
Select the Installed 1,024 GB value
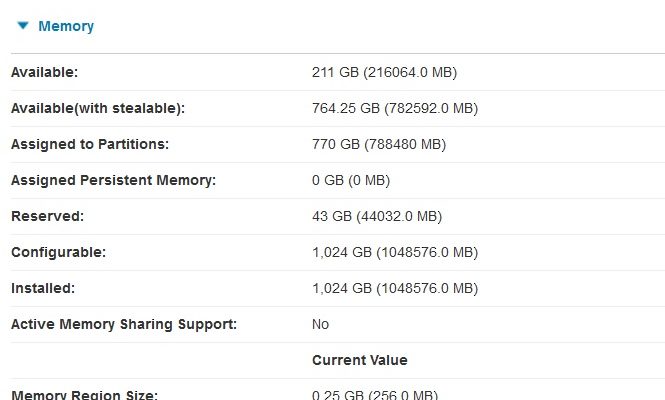[395, 289]
